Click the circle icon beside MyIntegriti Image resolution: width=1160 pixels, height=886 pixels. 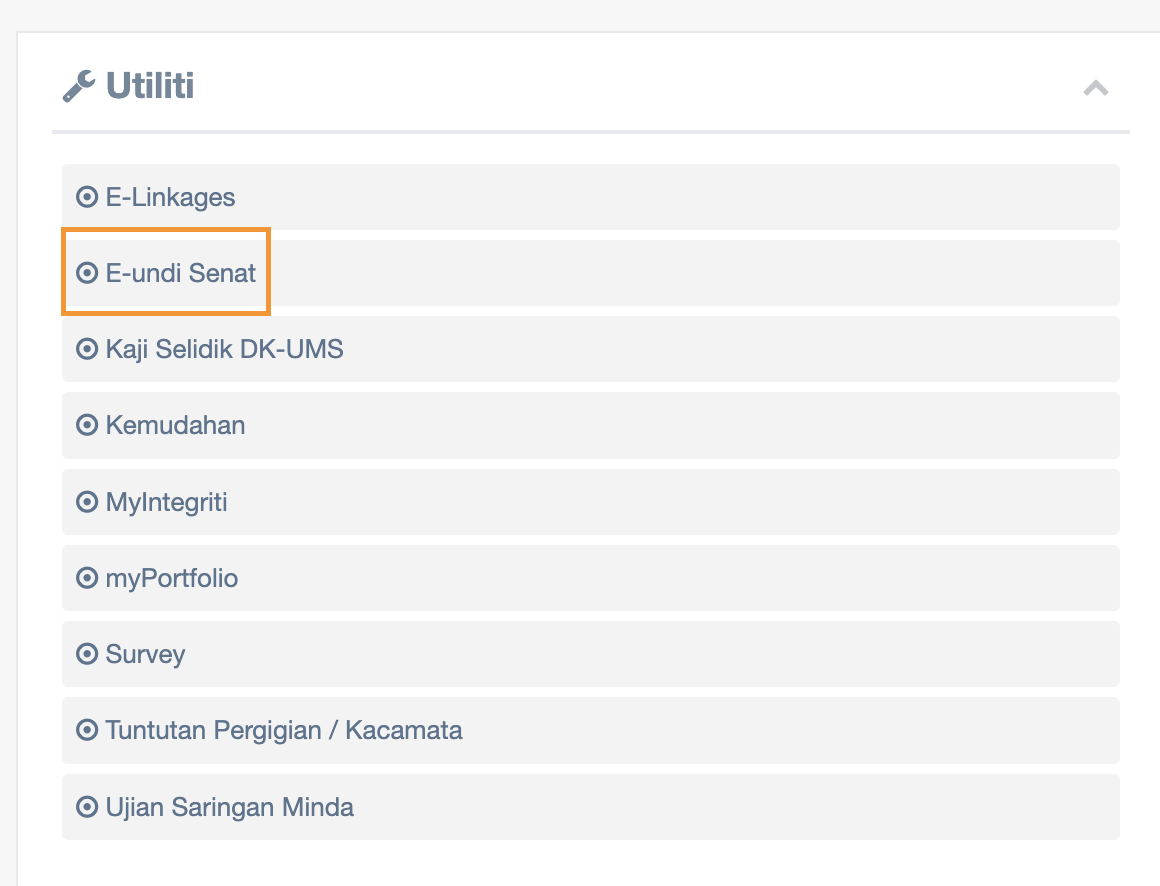click(88, 502)
